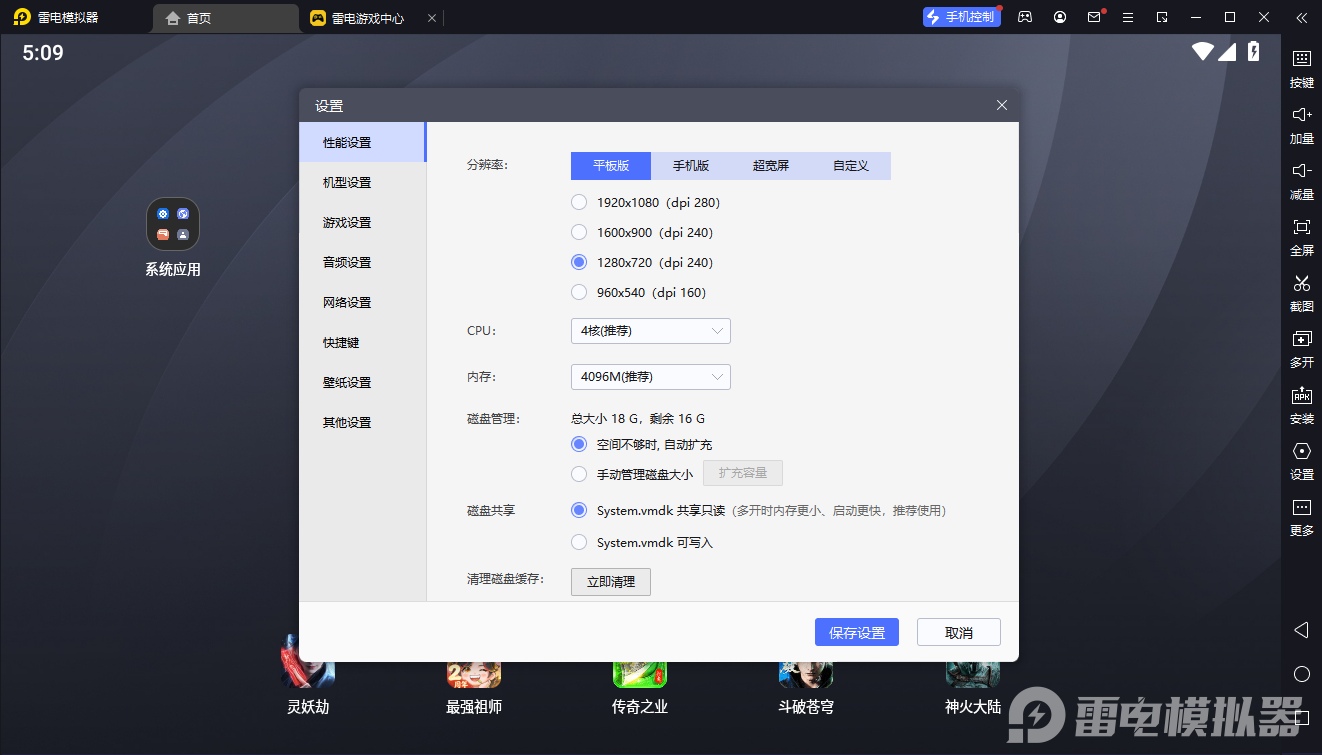Click 立即清理 to clear disk cache
This screenshot has height=755, width=1322.
tap(610, 582)
